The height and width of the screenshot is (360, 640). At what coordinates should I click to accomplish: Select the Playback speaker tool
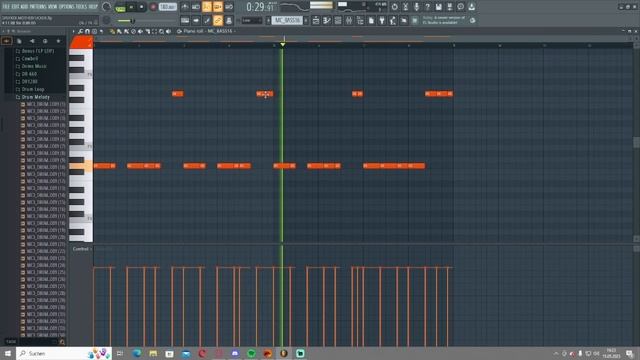pos(168,31)
